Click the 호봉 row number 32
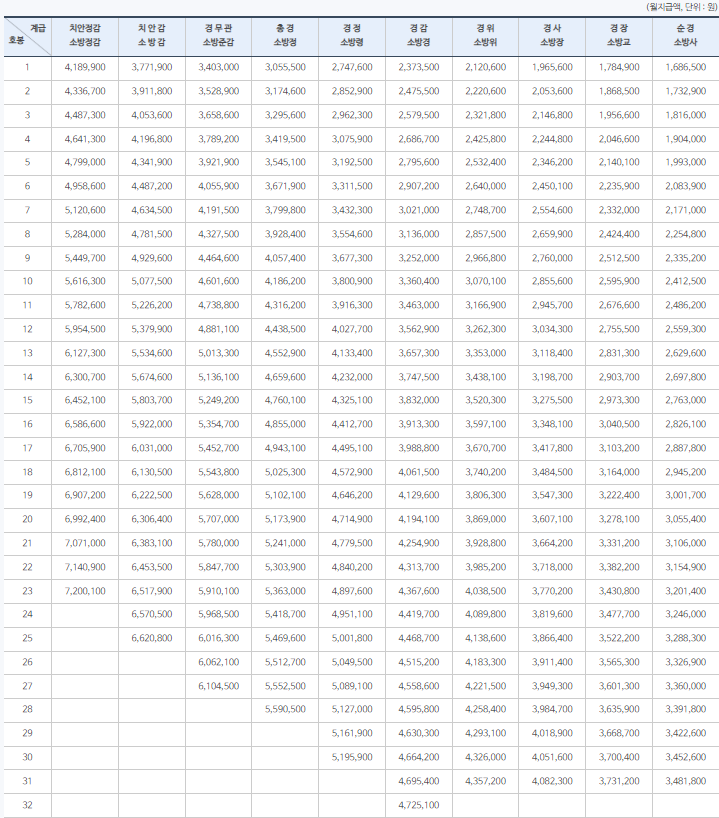Image resolution: width=719 pixels, height=818 pixels. pyautogui.click(x=27, y=805)
